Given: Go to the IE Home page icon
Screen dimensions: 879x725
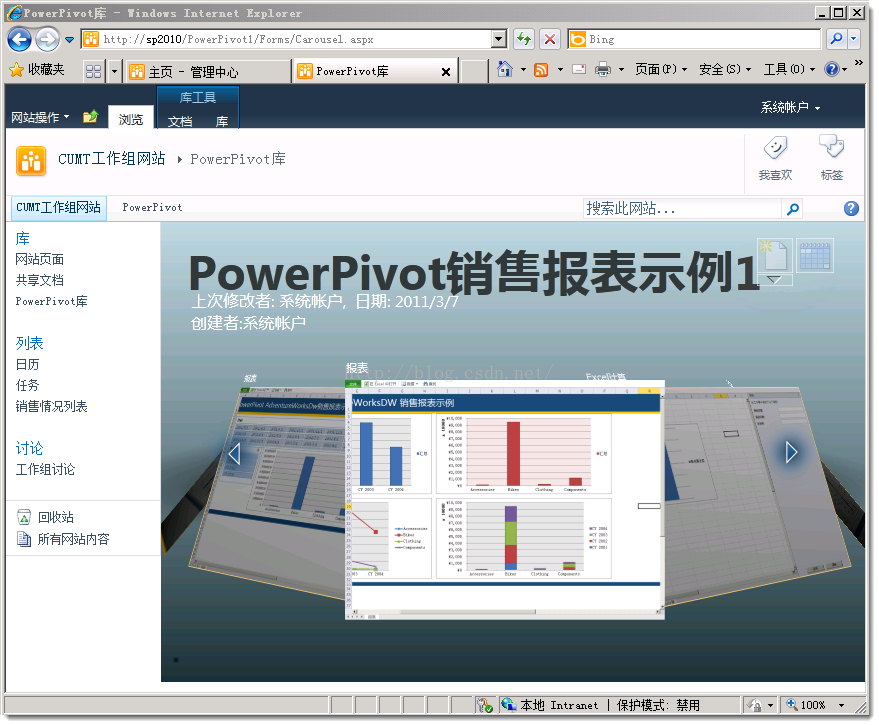Looking at the screenshot, I should tap(505, 70).
